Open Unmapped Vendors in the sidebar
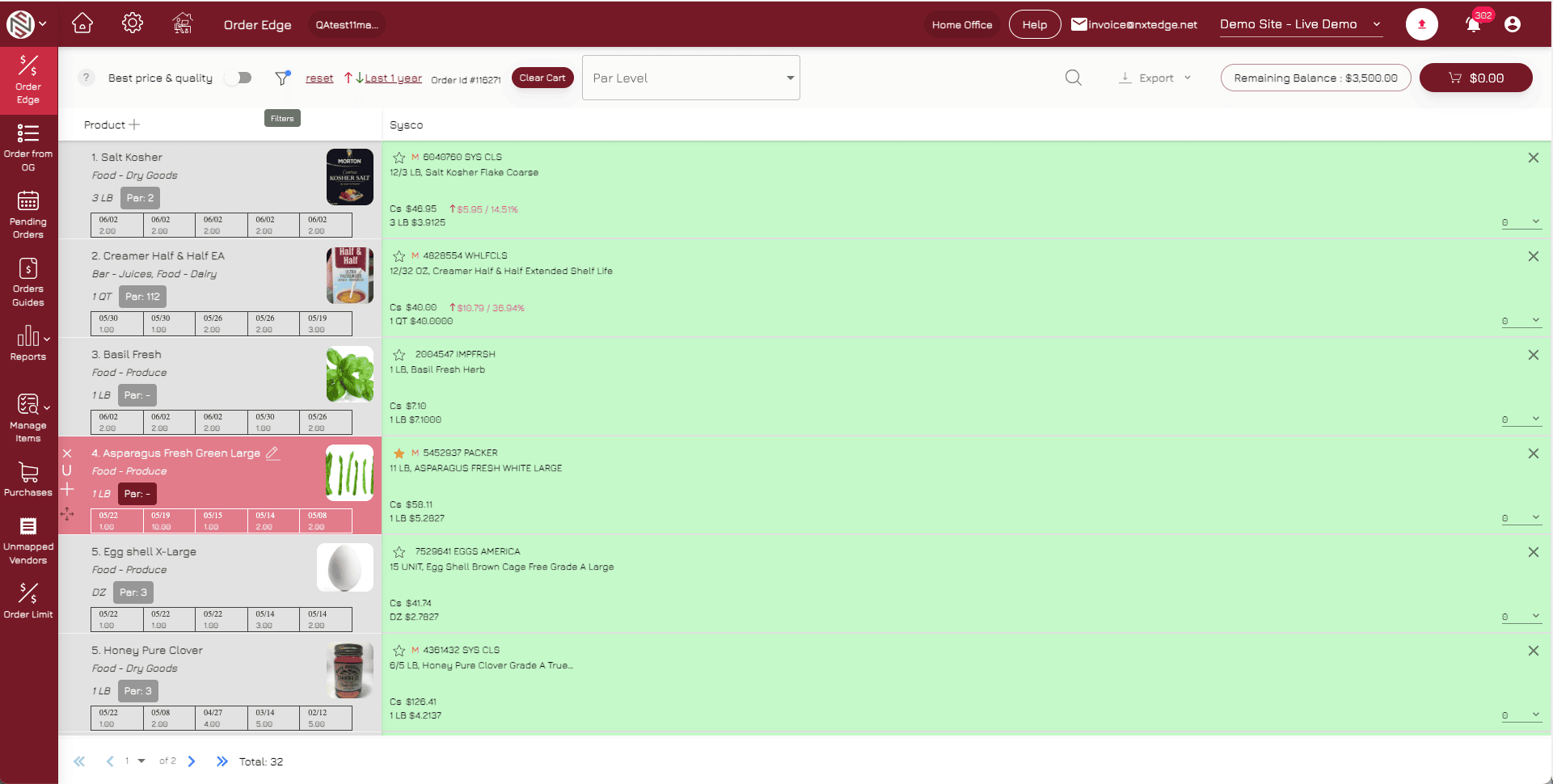This screenshot has width=1553, height=784. tap(28, 540)
